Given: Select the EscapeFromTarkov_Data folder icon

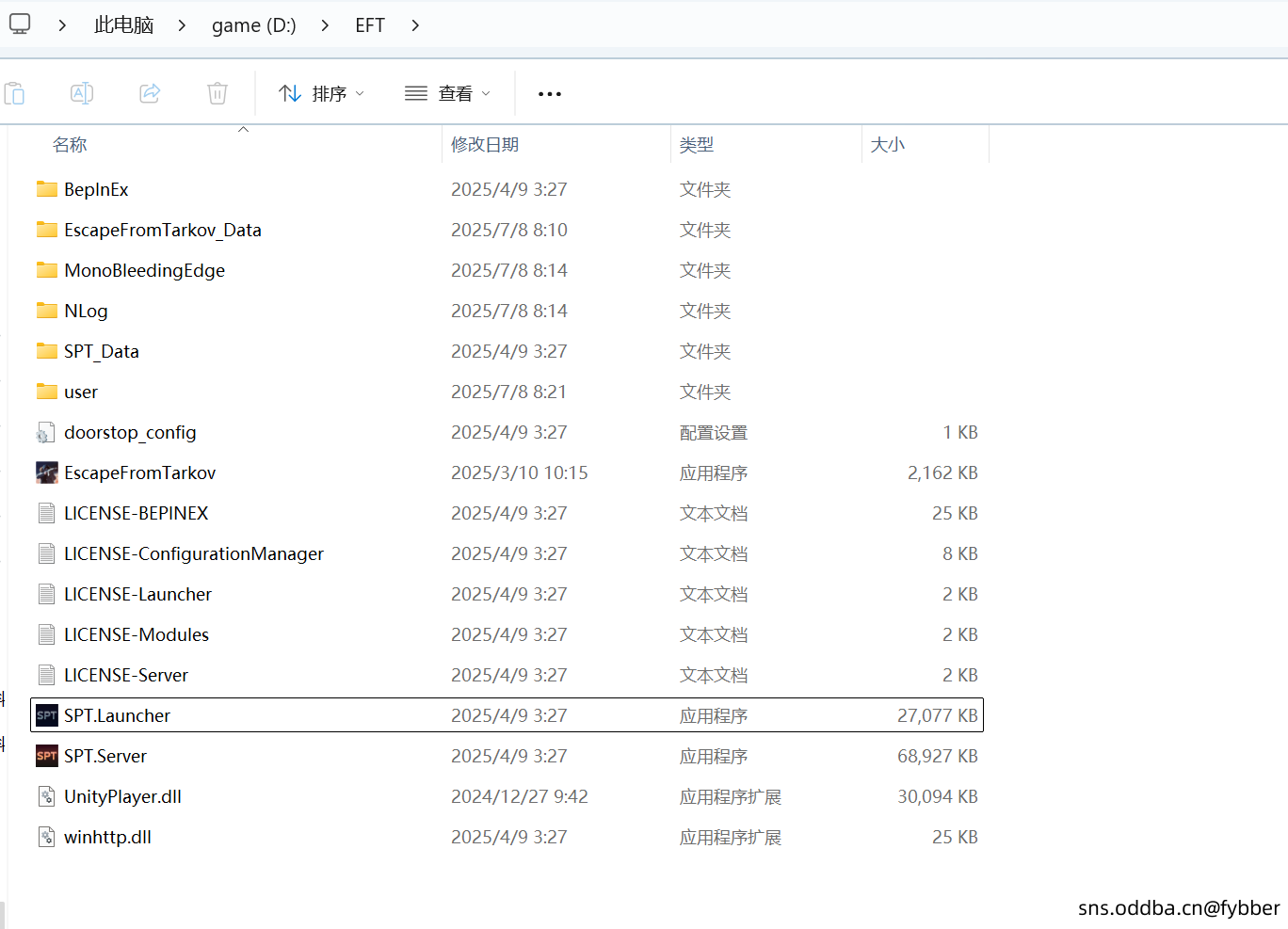Looking at the screenshot, I should tap(47, 230).
